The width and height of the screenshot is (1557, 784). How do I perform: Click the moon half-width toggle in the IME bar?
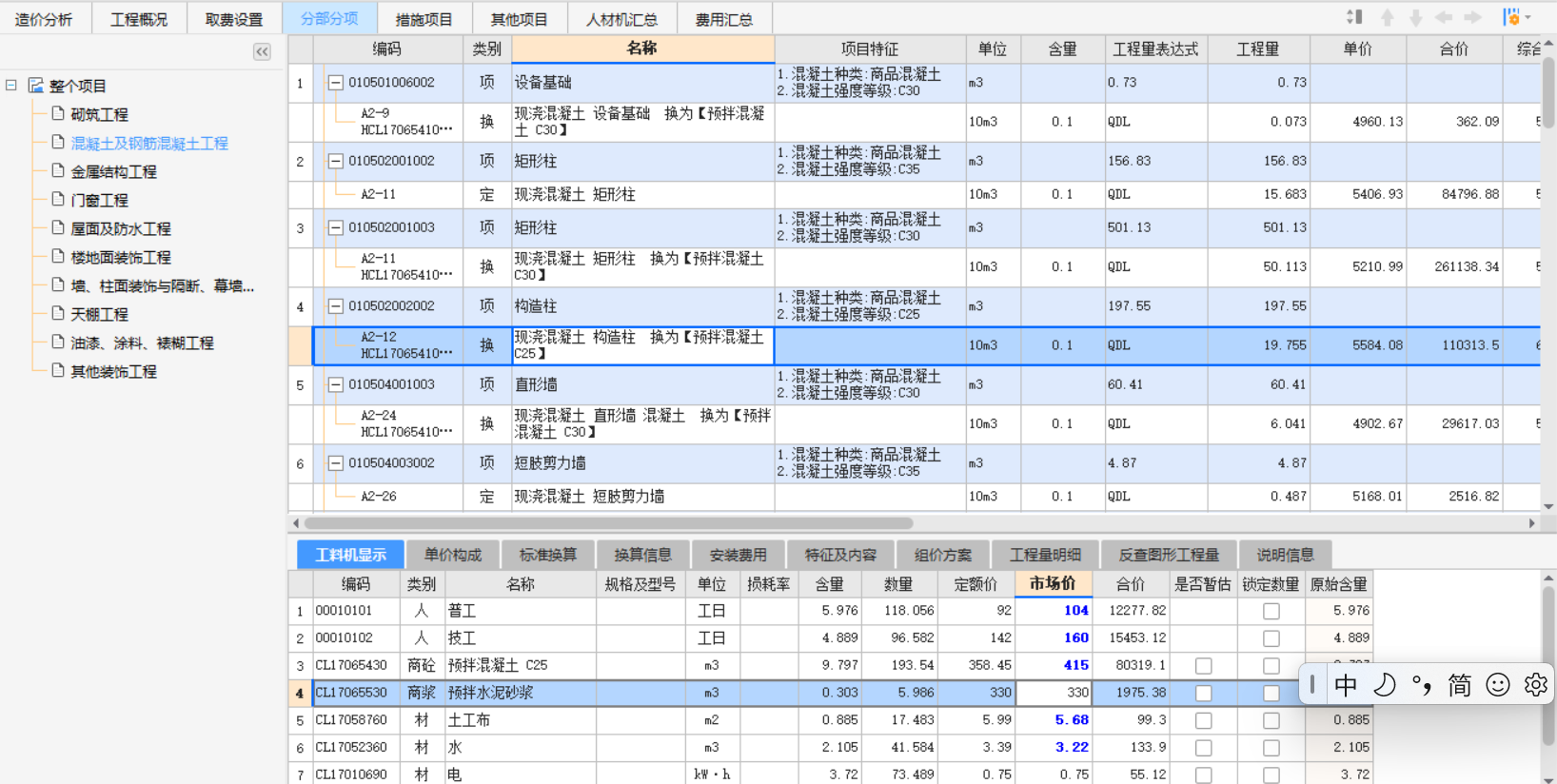[x=1385, y=685]
